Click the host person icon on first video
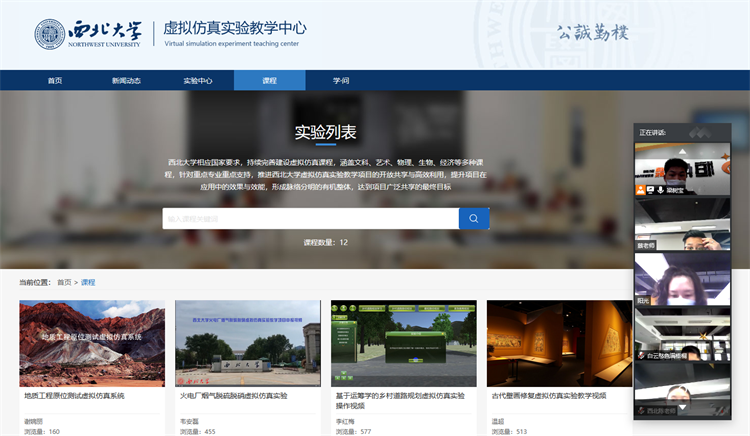Screen dimensions: 750x436 640,188
